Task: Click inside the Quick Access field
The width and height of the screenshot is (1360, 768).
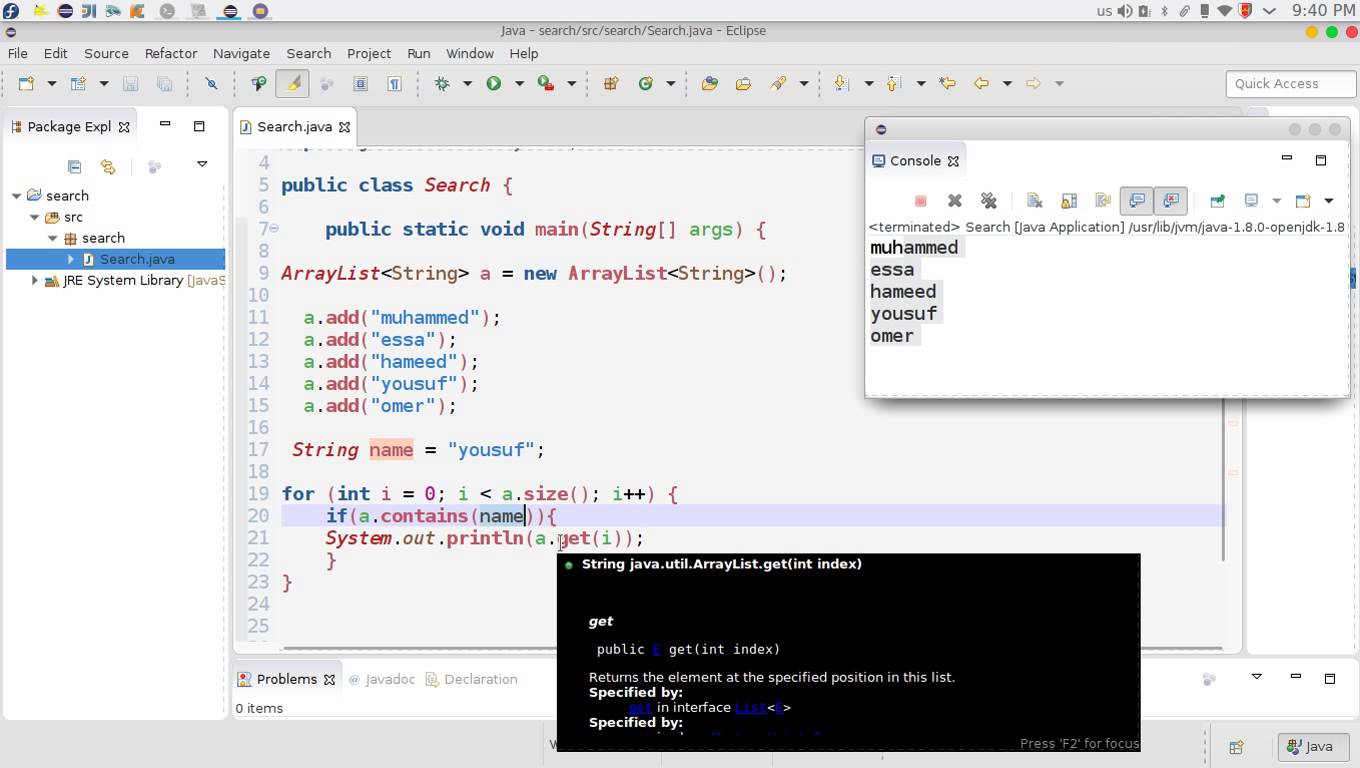Action: (1290, 83)
